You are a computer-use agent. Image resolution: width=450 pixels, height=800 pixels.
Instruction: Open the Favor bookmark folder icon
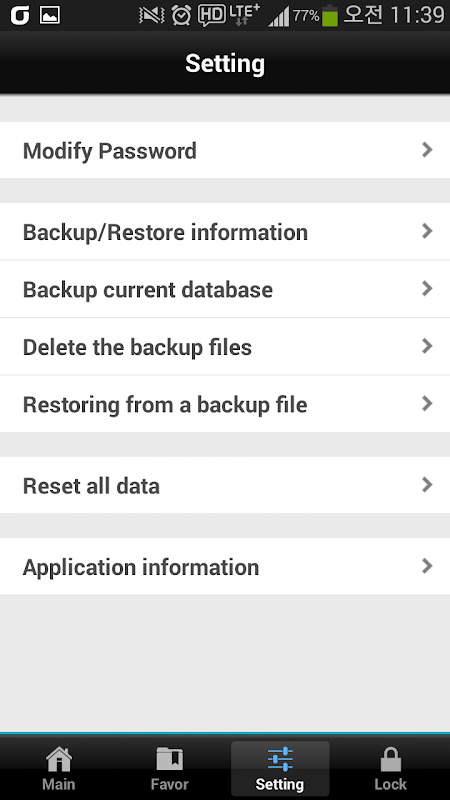click(x=169, y=759)
